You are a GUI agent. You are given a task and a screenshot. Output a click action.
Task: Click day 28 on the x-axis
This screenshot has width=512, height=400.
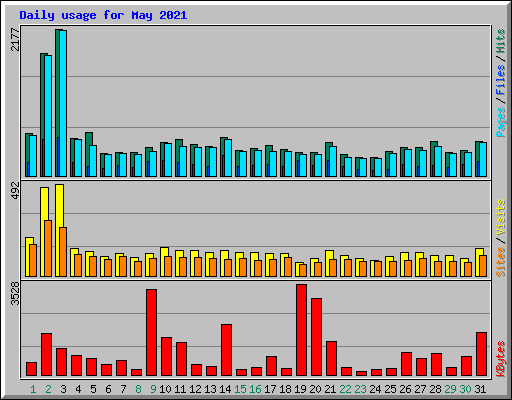tap(435, 389)
